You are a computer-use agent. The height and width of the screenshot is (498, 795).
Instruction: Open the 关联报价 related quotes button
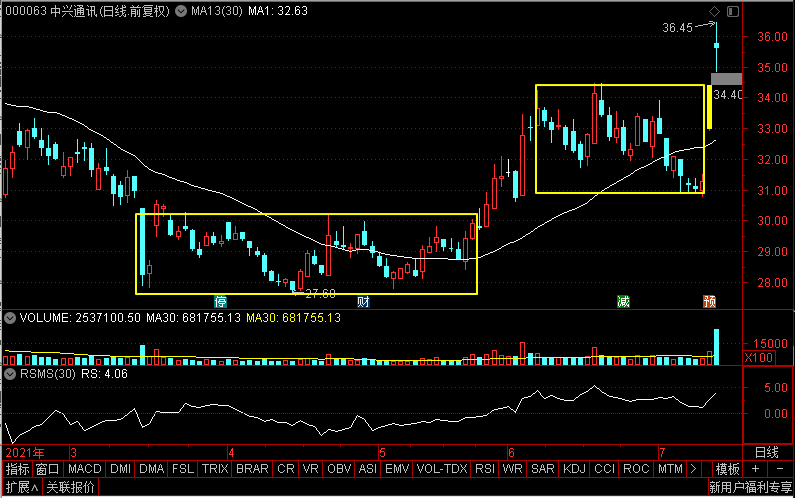[70, 487]
